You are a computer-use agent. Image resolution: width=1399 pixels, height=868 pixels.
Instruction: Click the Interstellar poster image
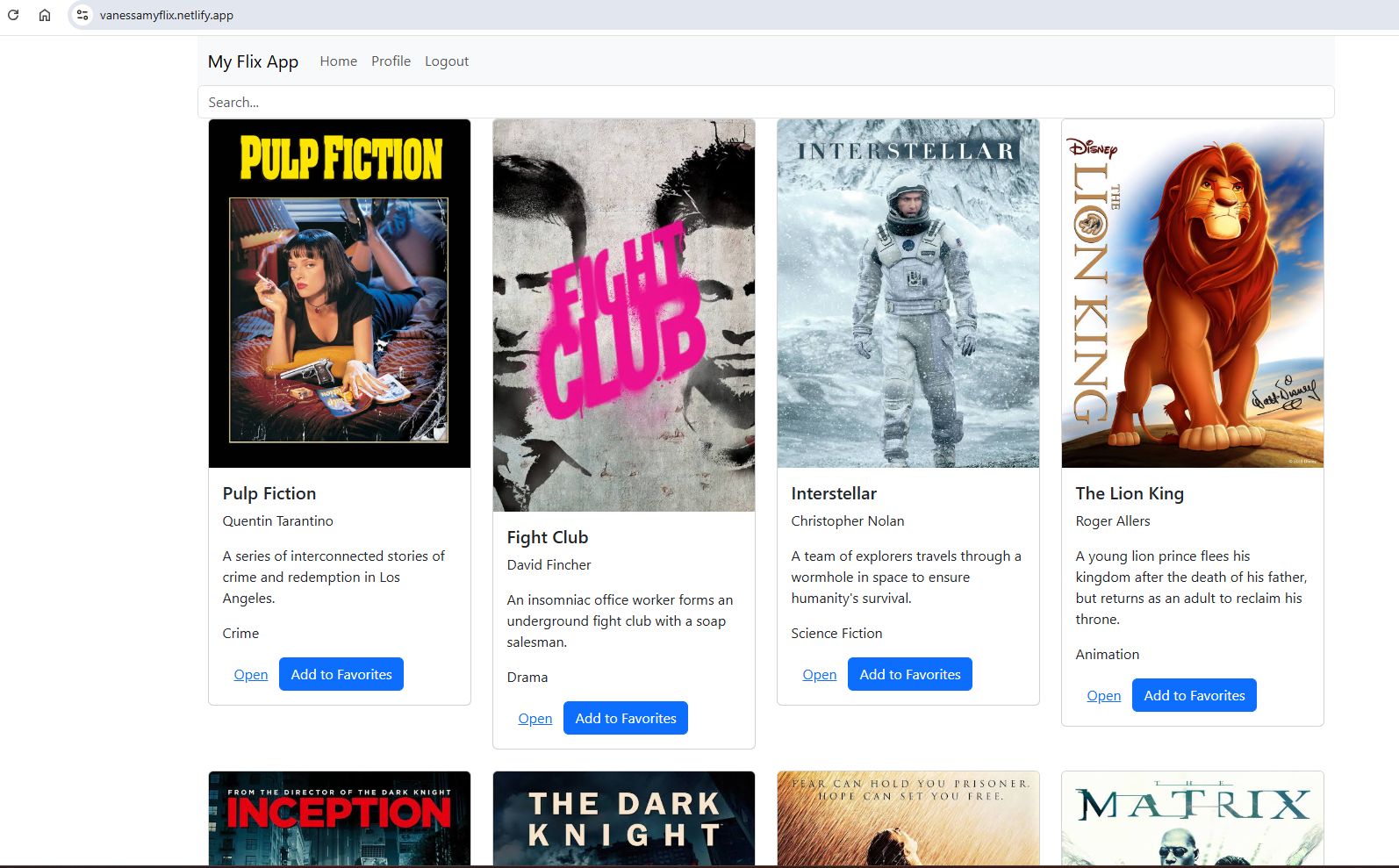point(908,293)
